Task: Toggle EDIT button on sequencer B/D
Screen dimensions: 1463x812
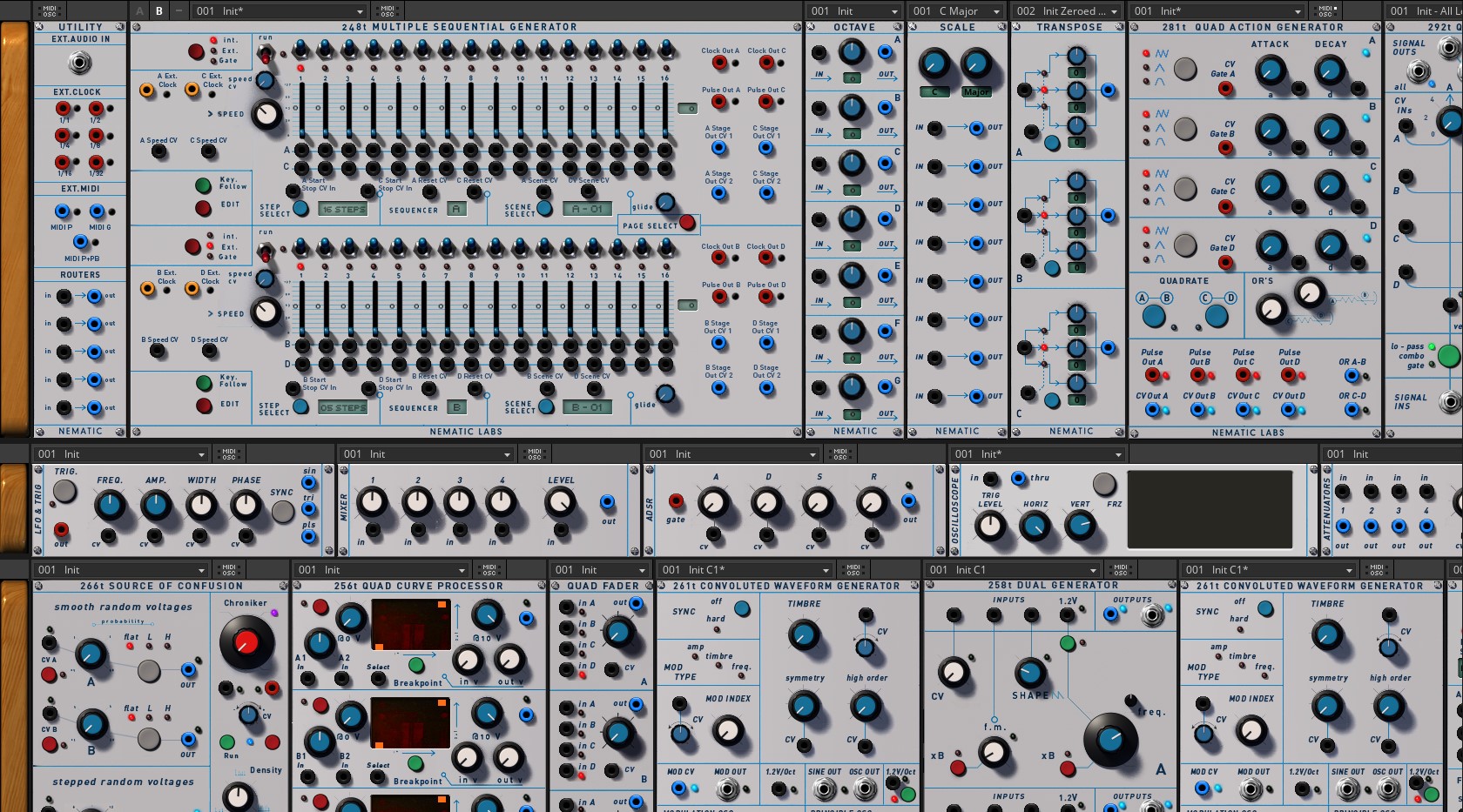Action: [x=203, y=406]
